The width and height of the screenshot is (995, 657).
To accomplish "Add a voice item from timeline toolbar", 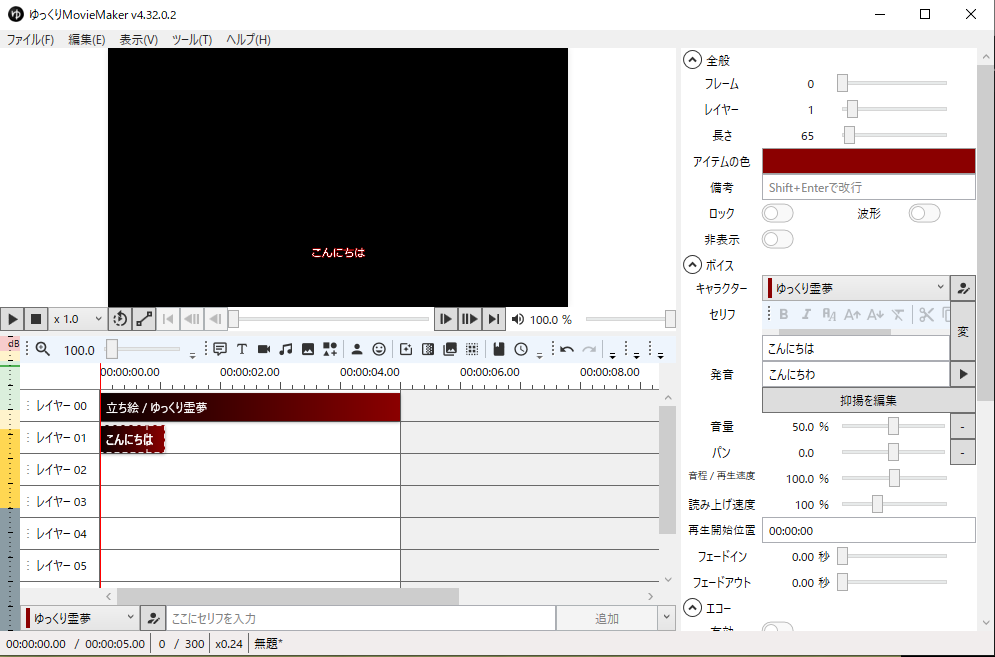I will coord(220,349).
